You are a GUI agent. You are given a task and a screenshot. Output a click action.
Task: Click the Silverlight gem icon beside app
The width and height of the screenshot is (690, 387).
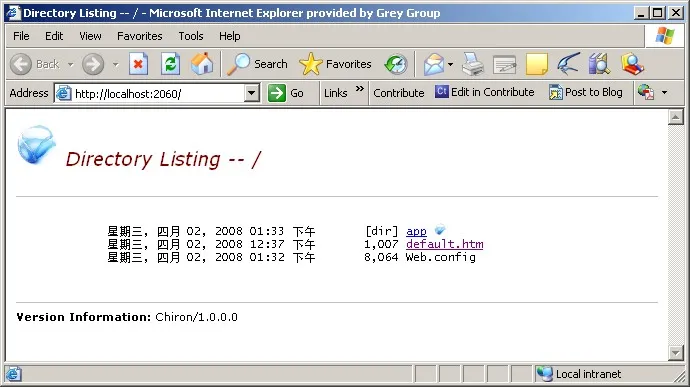(440, 229)
